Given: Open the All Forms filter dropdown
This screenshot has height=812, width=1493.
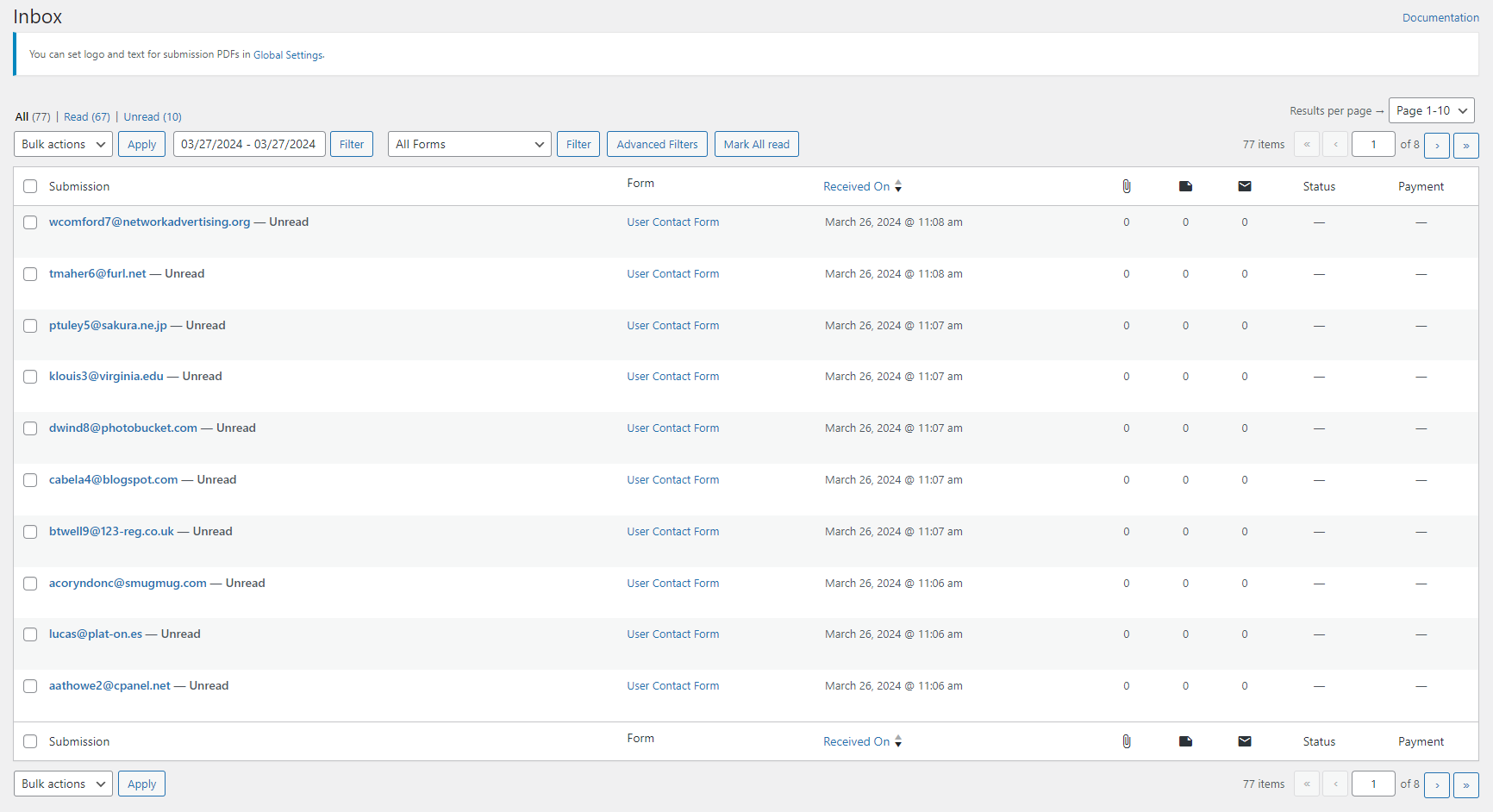Looking at the screenshot, I should [469, 144].
